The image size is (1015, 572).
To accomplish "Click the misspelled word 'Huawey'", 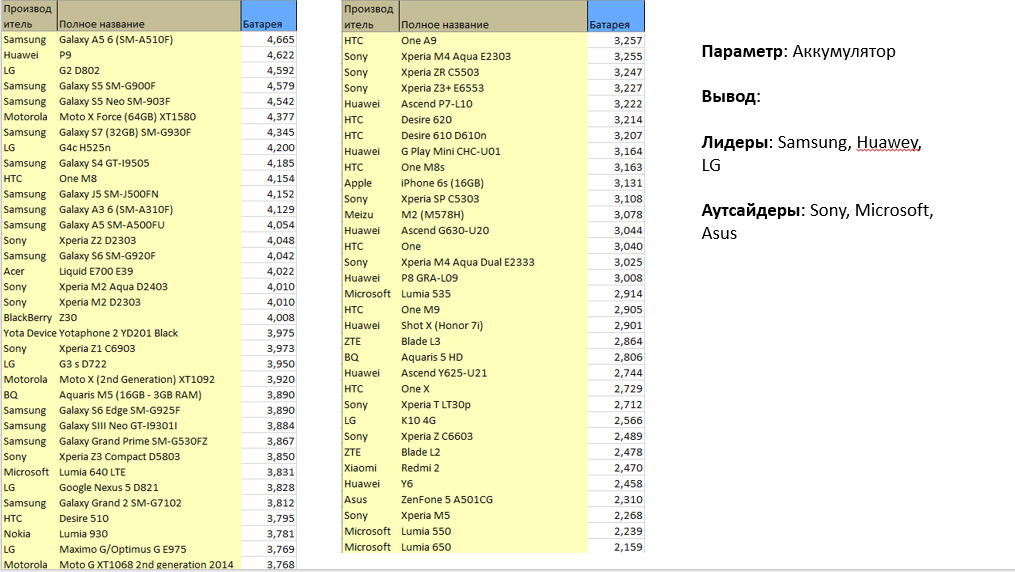I will (887, 142).
